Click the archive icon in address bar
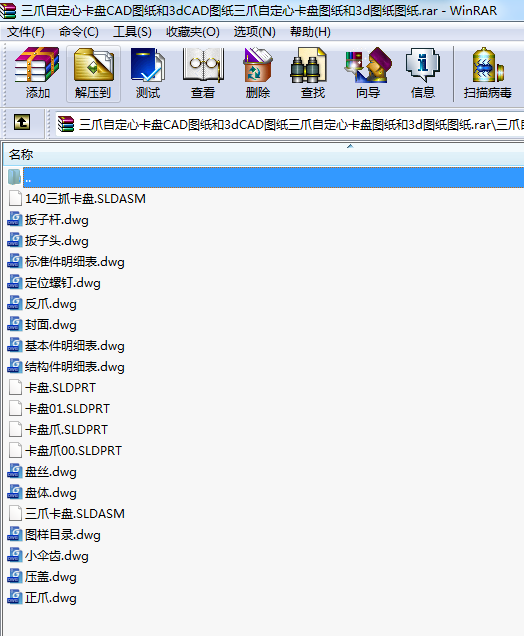The image size is (524, 636). pos(66,124)
